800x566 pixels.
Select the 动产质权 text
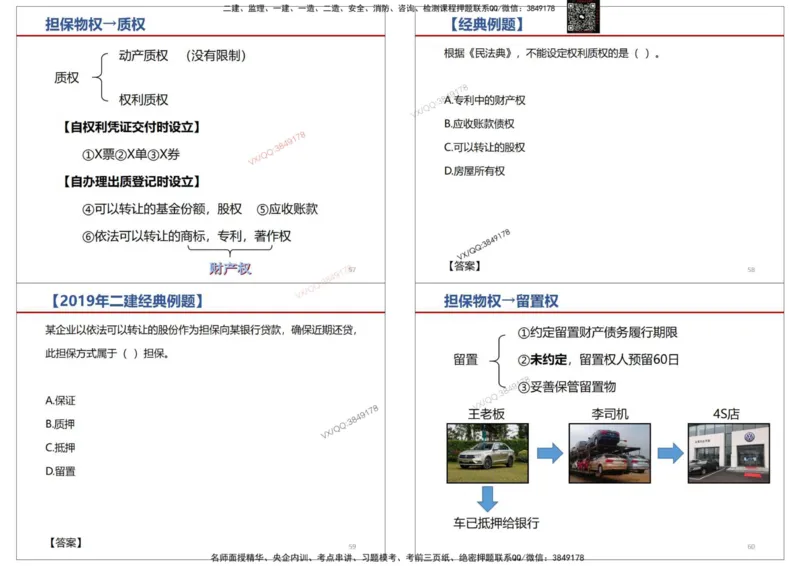pyautogui.click(x=143, y=55)
